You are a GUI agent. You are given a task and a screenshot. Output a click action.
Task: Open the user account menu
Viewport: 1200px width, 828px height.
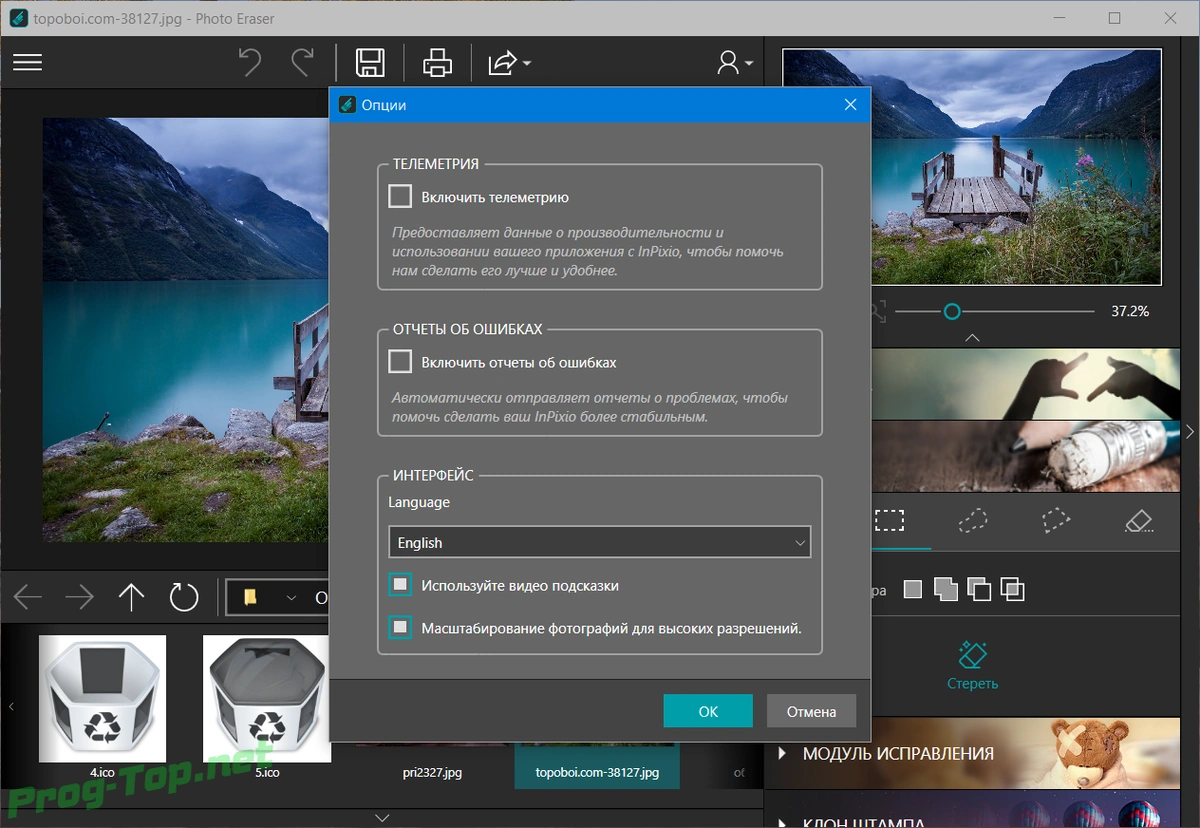[735, 63]
